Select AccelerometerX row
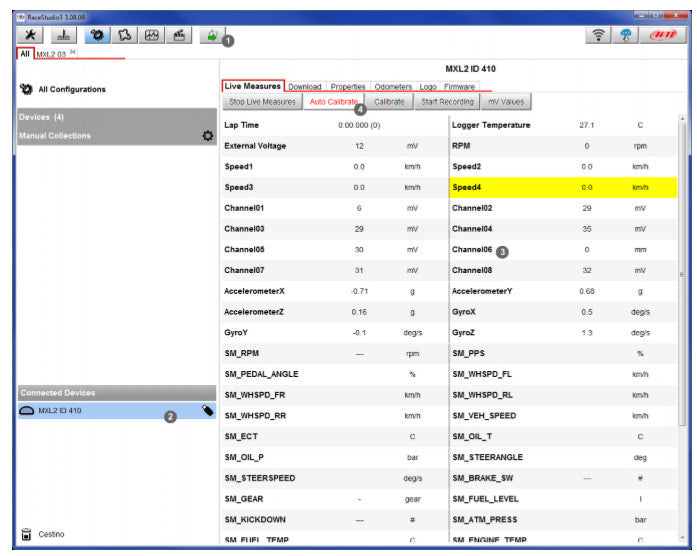697x556 pixels. click(x=335, y=291)
